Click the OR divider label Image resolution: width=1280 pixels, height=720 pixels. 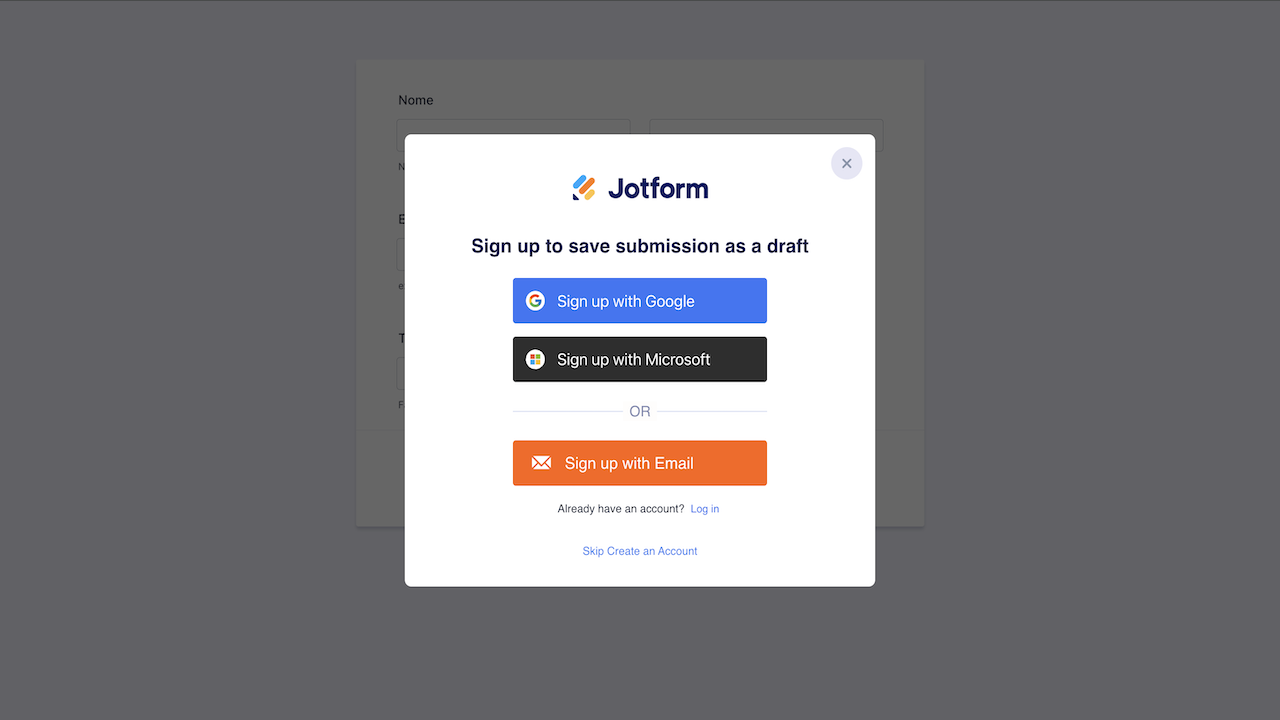(x=640, y=411)
